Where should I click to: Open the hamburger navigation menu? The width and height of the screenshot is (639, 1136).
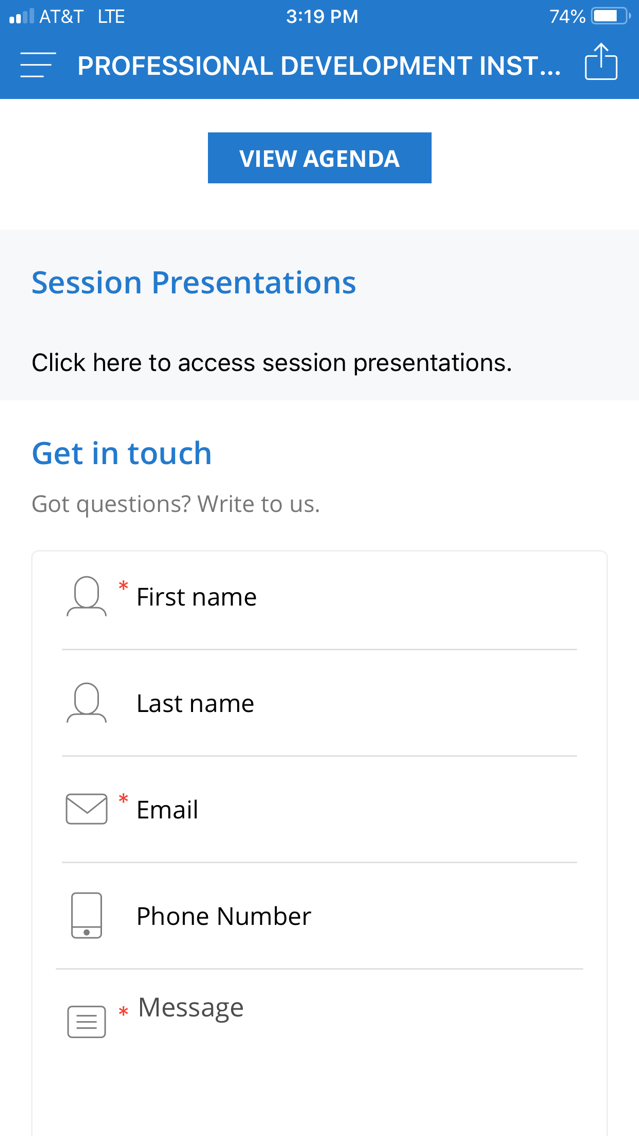tap(38, 65)
